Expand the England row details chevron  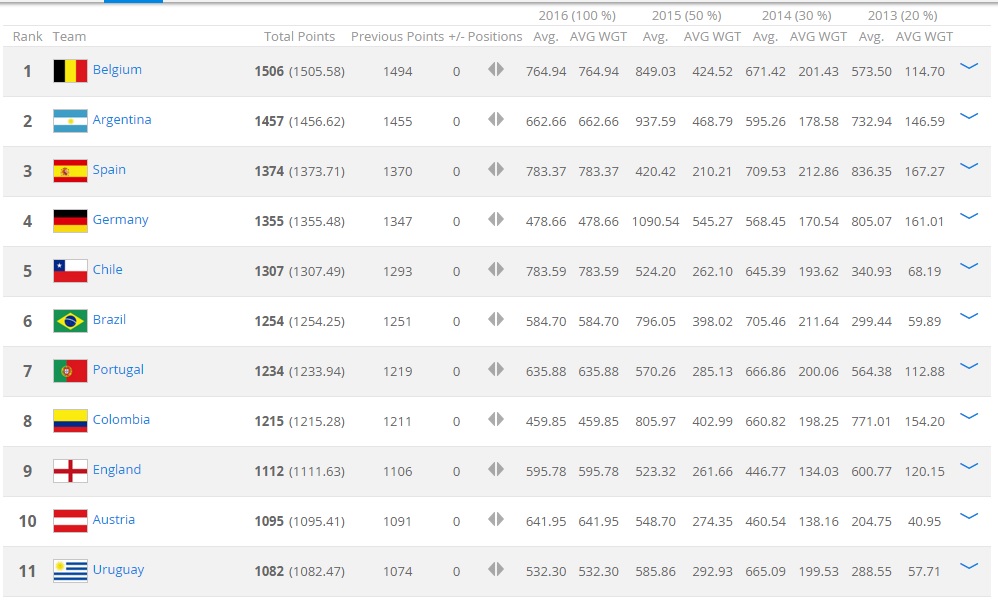coord(969,466)
